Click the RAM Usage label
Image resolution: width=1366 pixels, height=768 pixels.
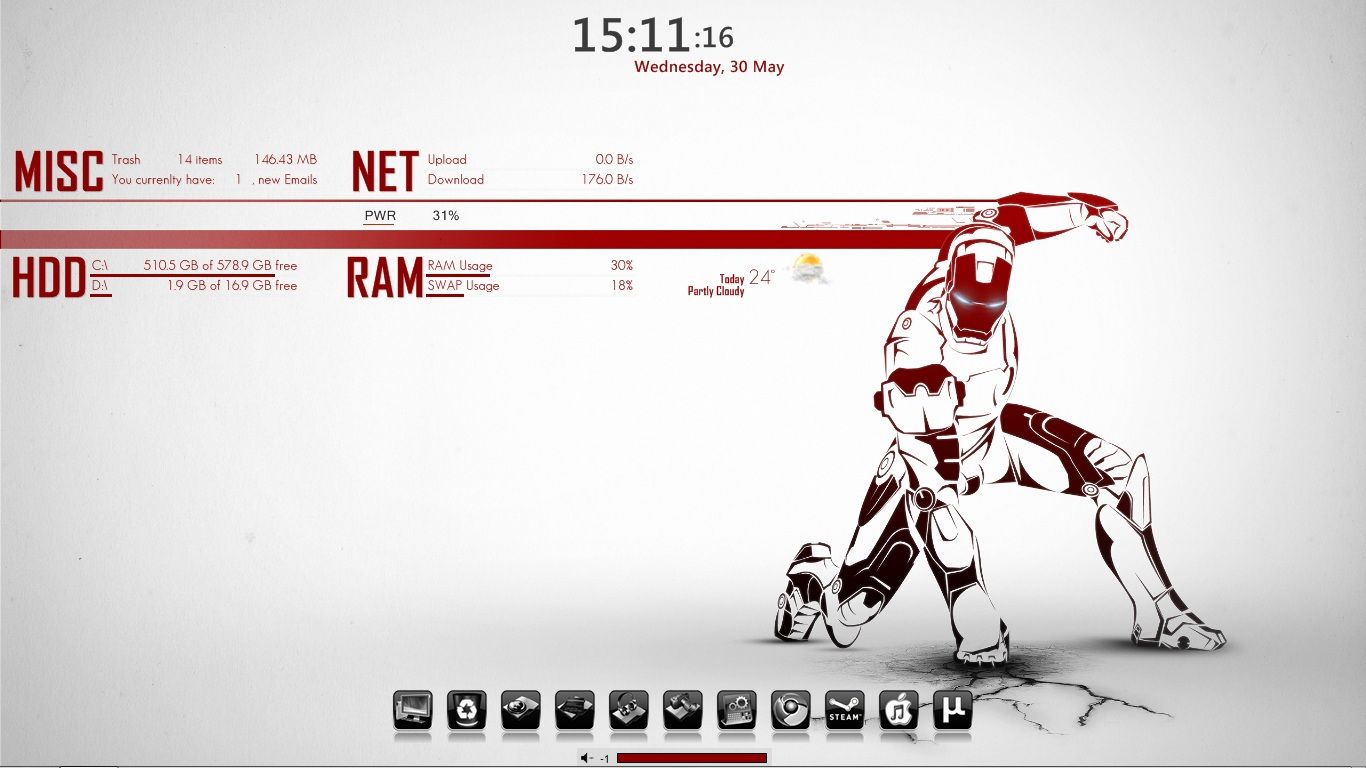[x=457, y=266]
